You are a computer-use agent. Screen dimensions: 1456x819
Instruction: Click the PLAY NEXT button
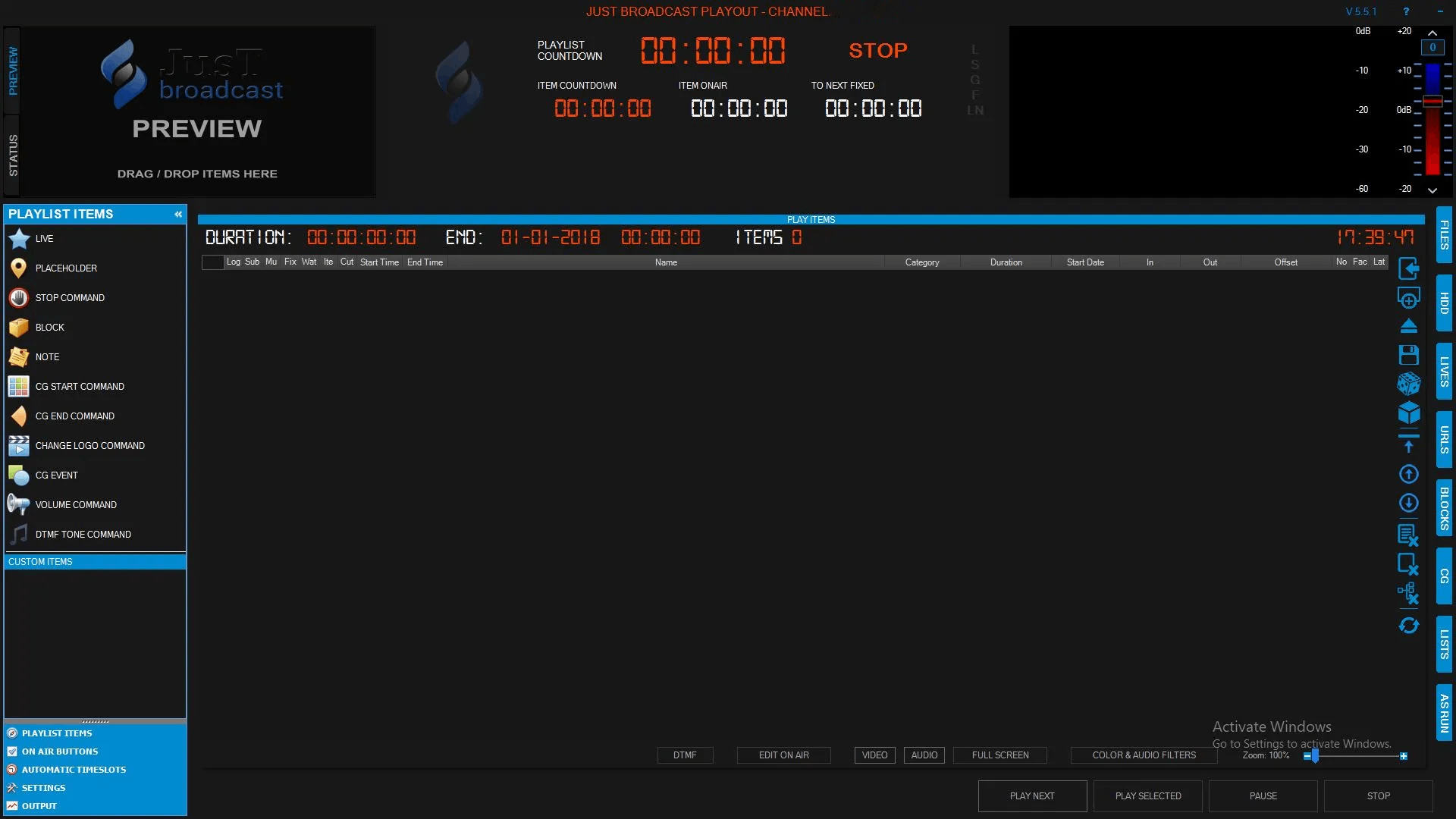click(1032, 796)
